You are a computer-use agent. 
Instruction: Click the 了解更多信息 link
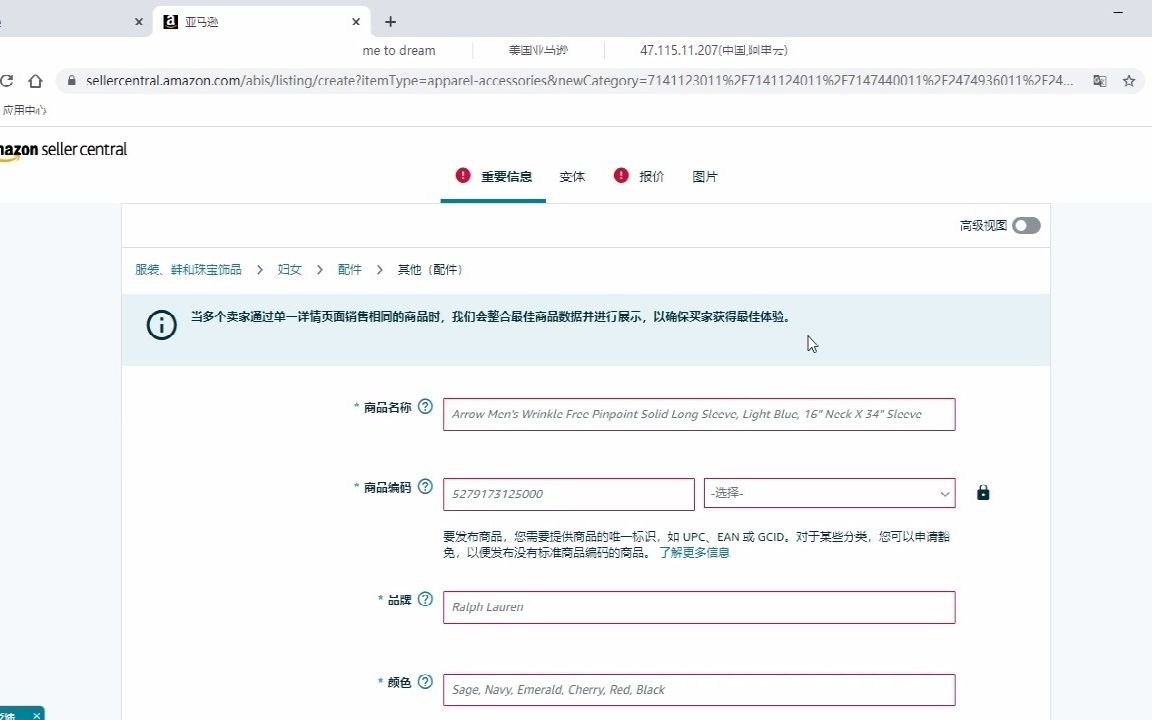[x=697, y=552]
